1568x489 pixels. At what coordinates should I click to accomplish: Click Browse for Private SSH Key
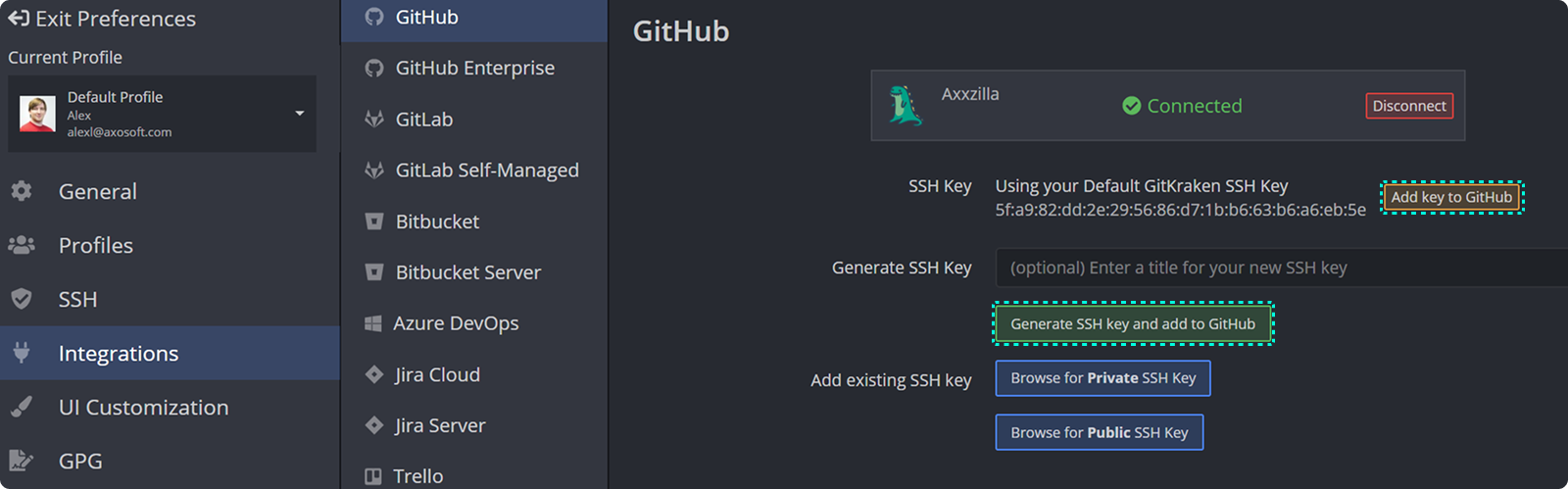(x=1102, y=378)
